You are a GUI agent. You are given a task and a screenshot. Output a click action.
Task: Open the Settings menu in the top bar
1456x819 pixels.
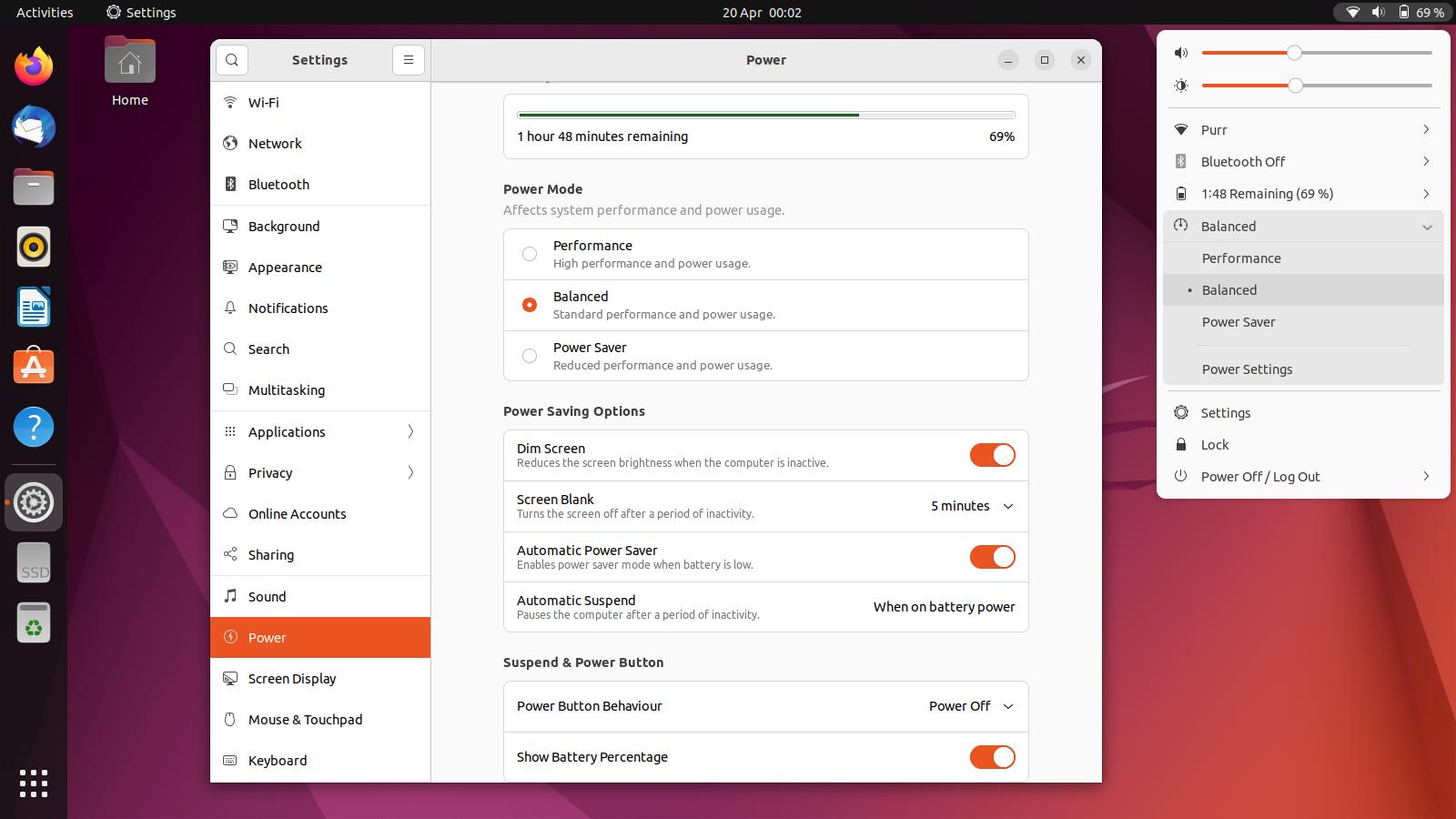click(x=141, y=12)
